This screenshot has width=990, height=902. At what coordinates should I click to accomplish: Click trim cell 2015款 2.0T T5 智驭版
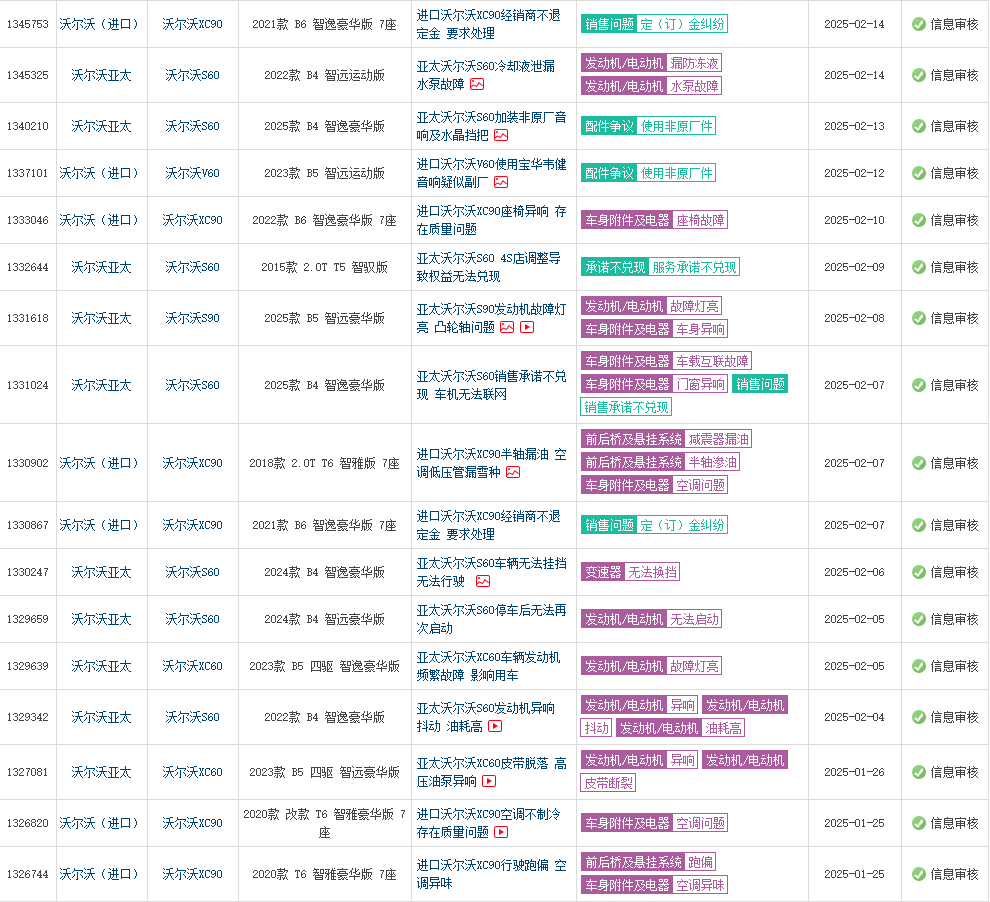pos(325,267)
